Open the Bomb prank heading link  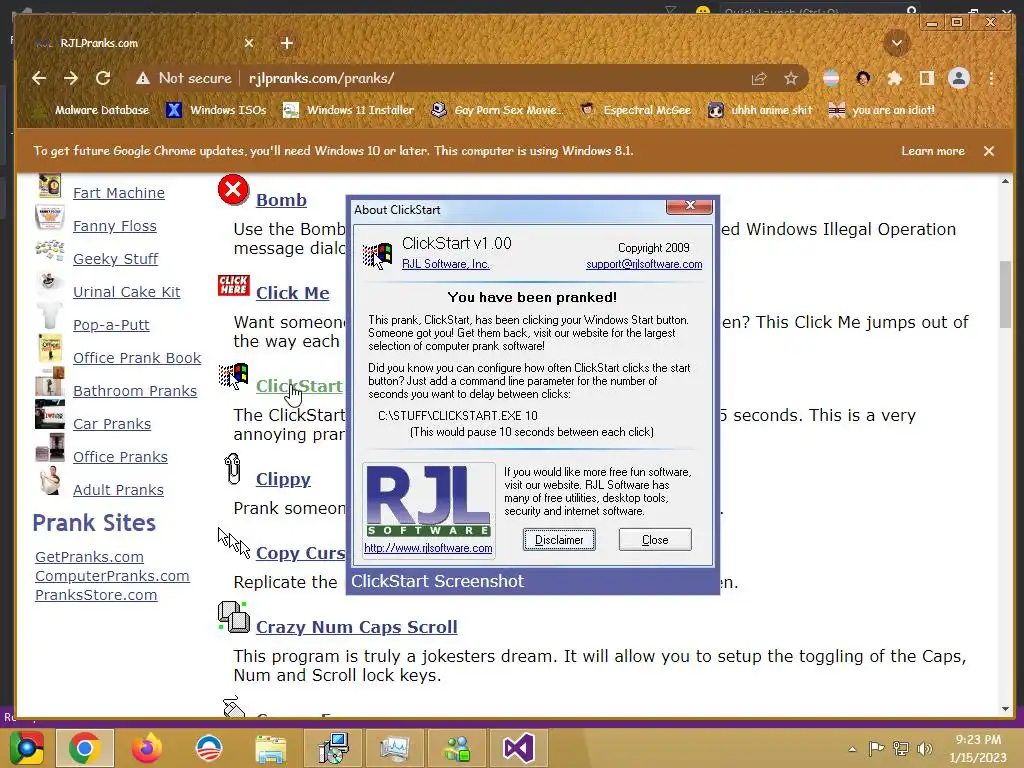pos(281,200)
